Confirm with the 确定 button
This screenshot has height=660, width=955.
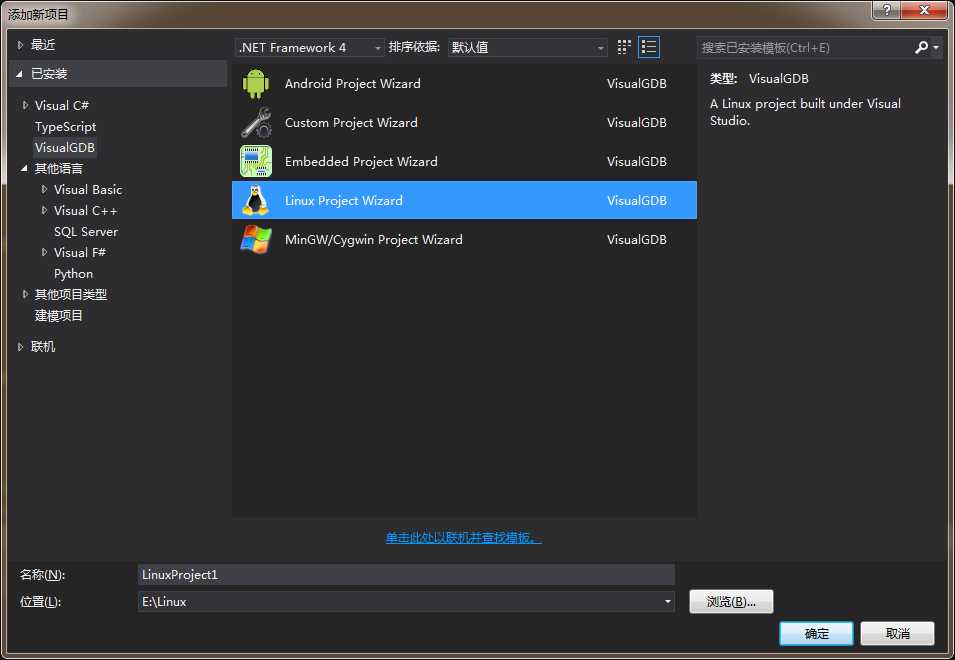(x=816, y=633)
